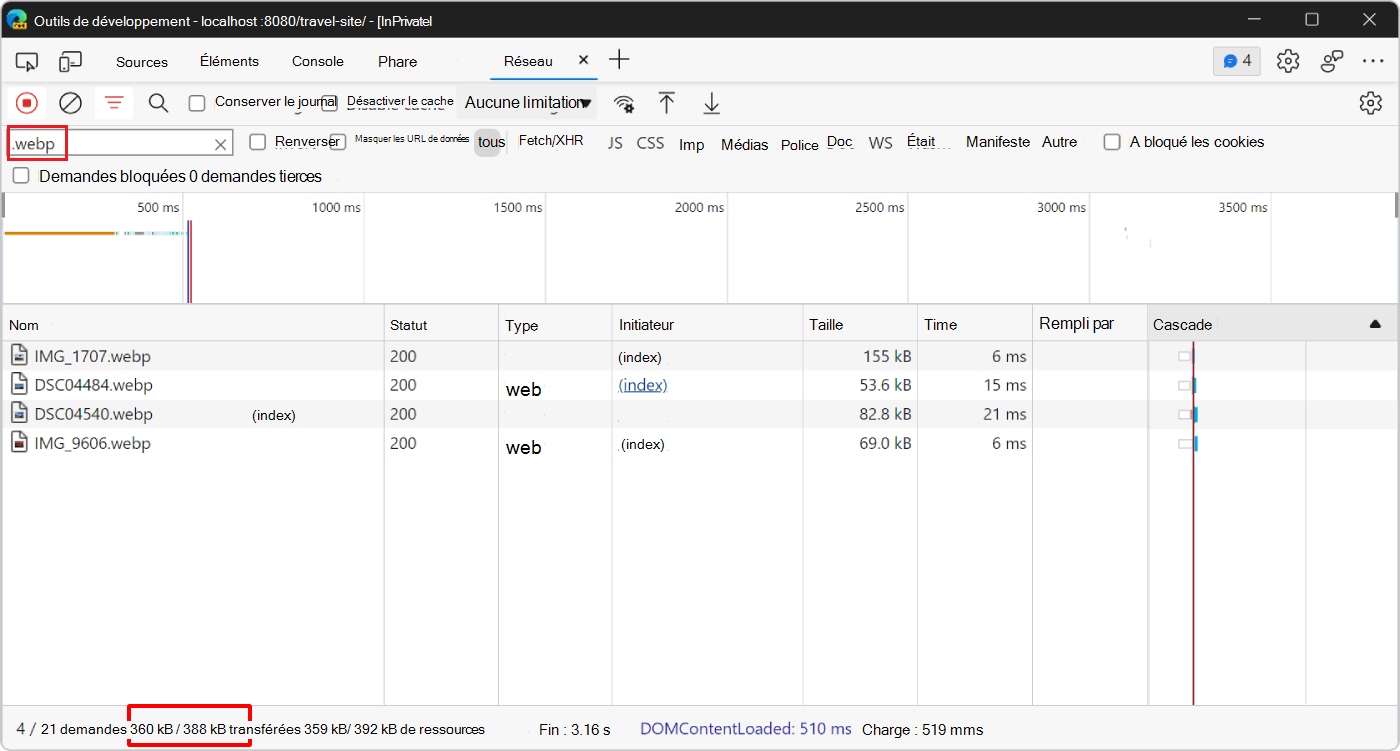Tick the Demandes bloquées checkbox
The height and width of the screenshot is (751, 1400).
tap(21, 176)
